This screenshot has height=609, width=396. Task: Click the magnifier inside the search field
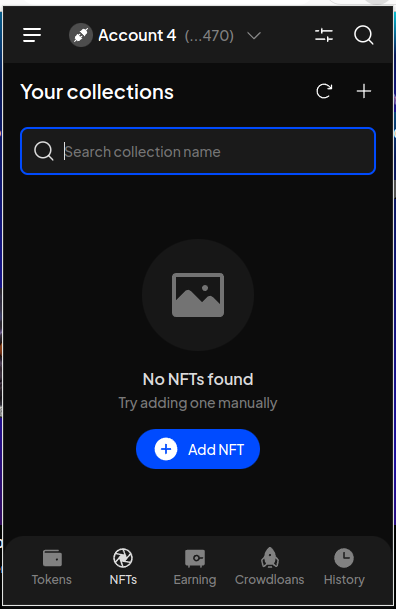point(43,151)
